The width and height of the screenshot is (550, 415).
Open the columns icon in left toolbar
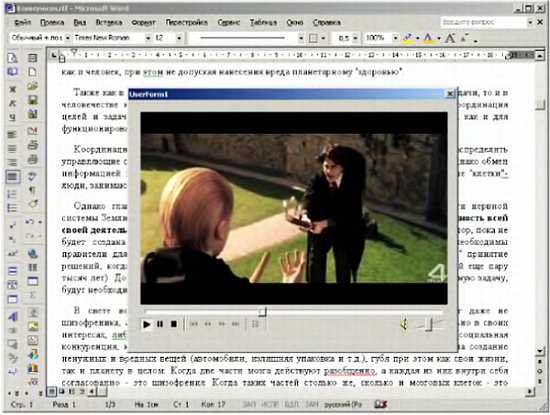32,267
